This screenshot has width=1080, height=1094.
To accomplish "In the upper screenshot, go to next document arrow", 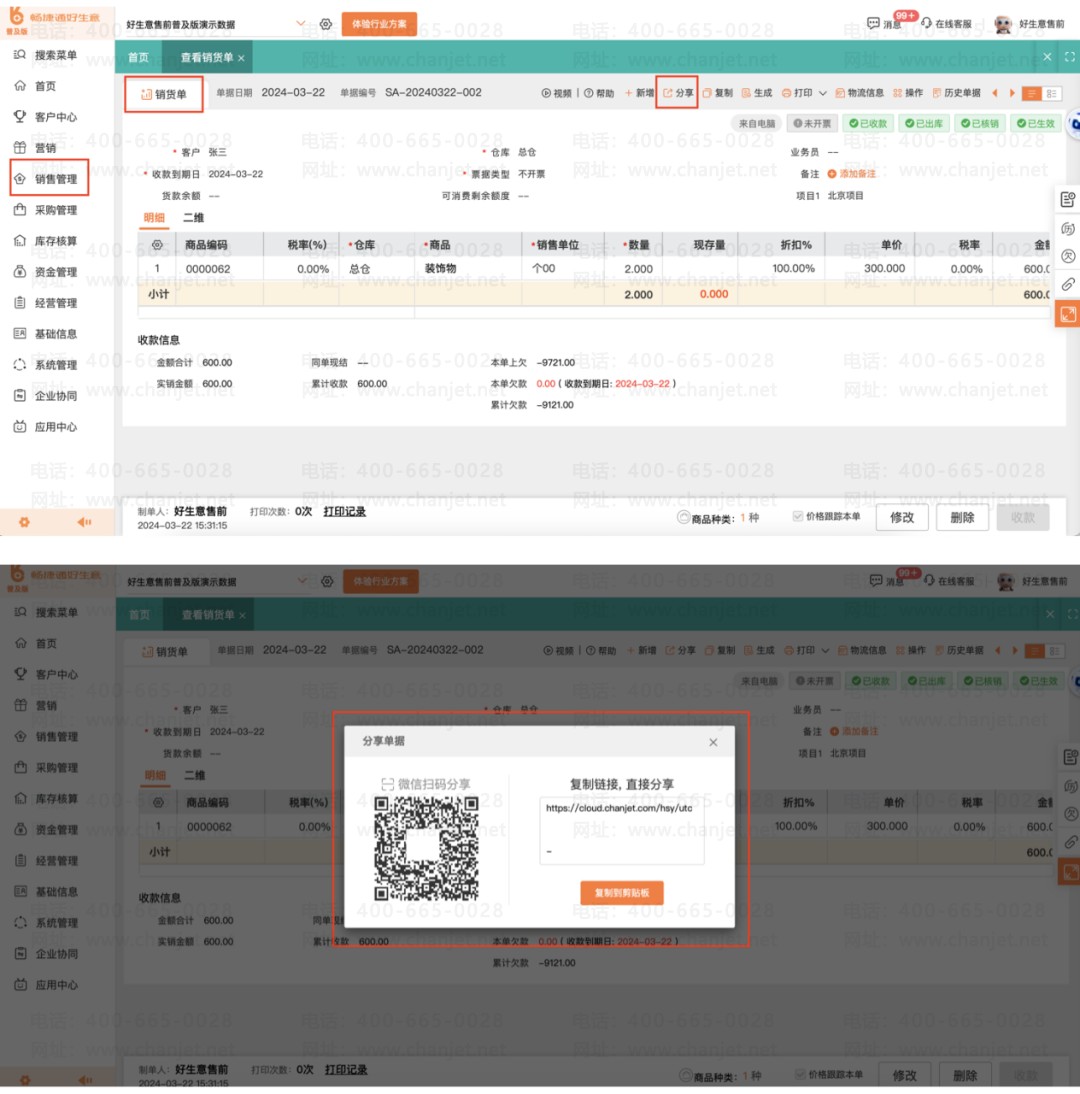I will coord(1012,93).
